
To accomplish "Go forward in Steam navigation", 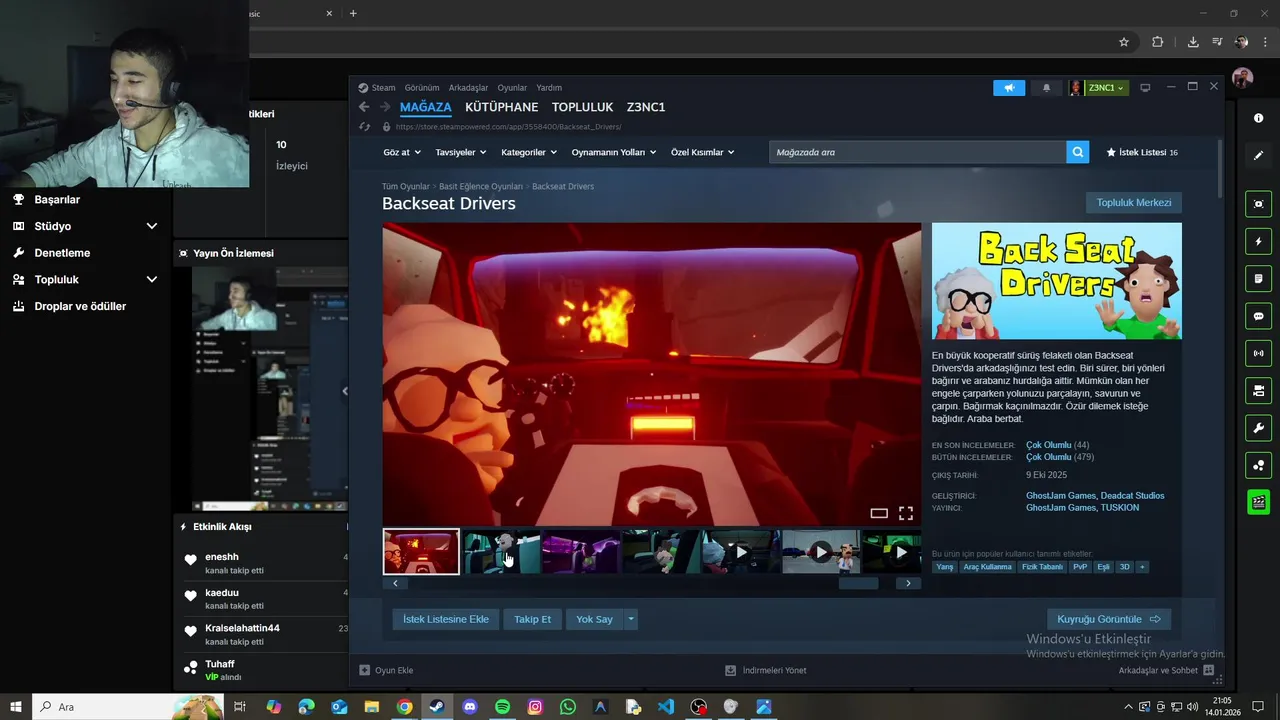I will pyautogui.click(x=385, y=107).
